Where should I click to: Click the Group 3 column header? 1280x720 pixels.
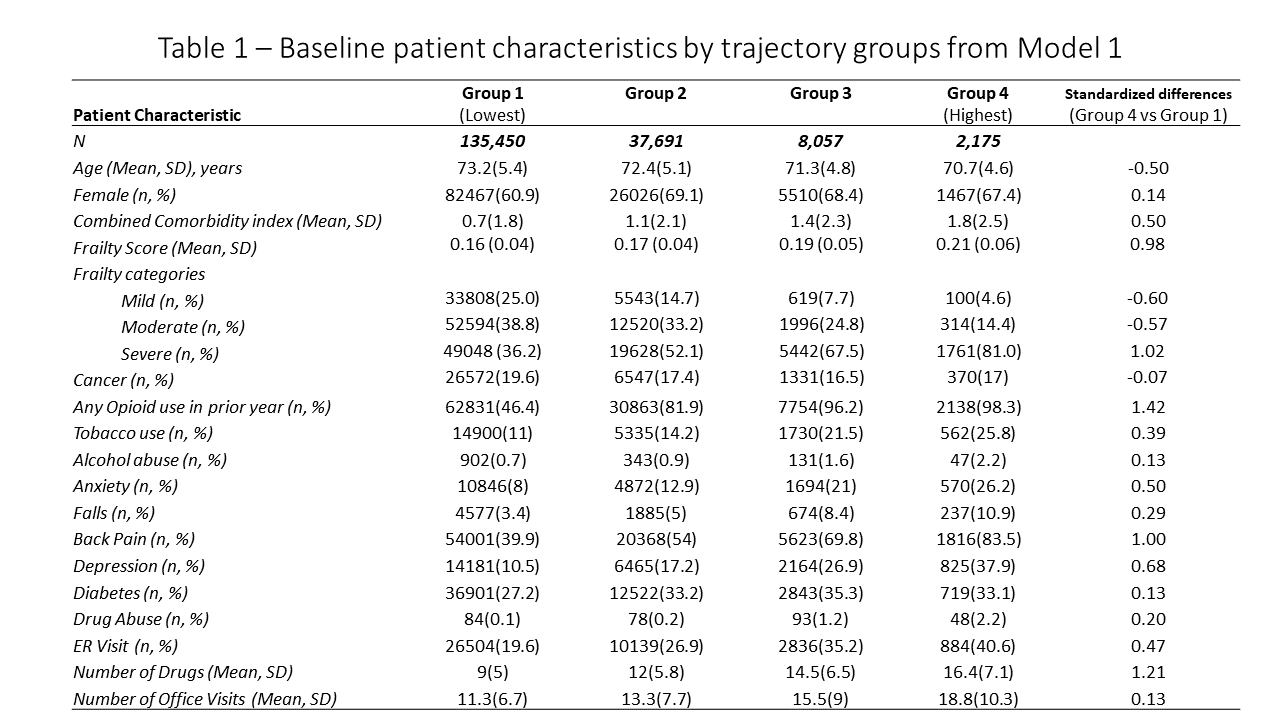pyautogui.click(x=820, y=94)
